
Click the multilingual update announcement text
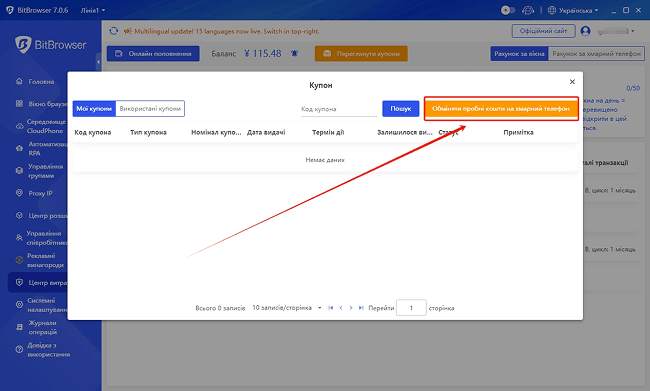coord(226,31)
